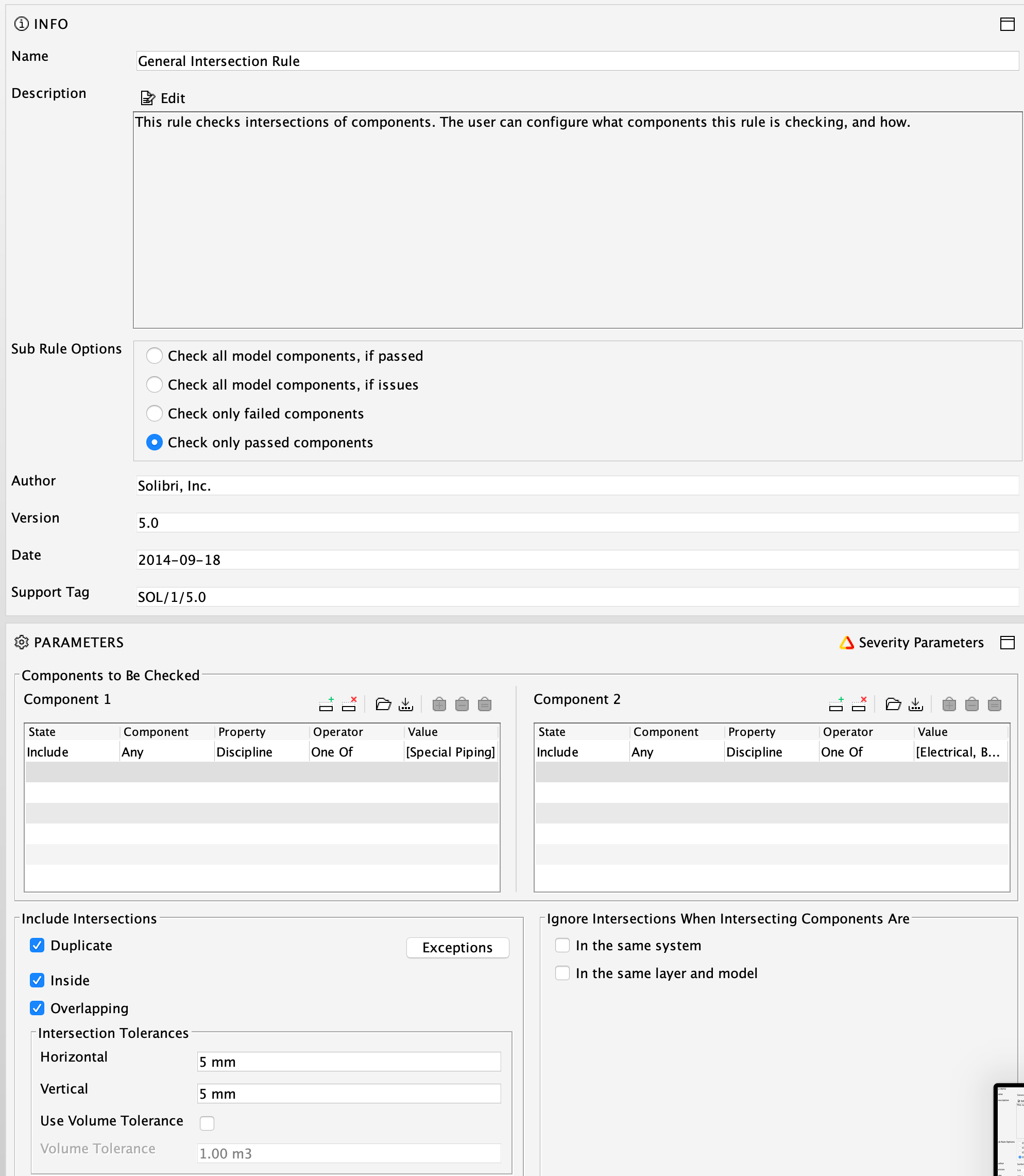Enable the Use Volume Tolerance checkbox

point(207,1123)
